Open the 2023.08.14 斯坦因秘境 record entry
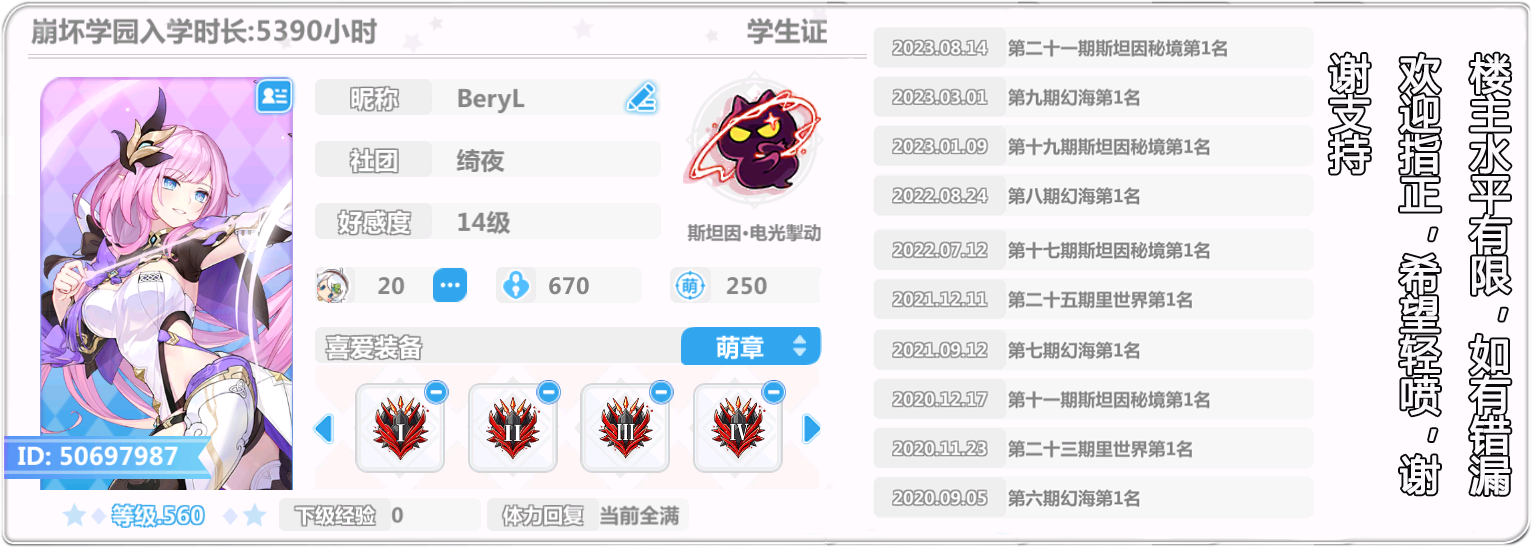This screenshot has width=1532, height=548. click(x=1093, y=48)
